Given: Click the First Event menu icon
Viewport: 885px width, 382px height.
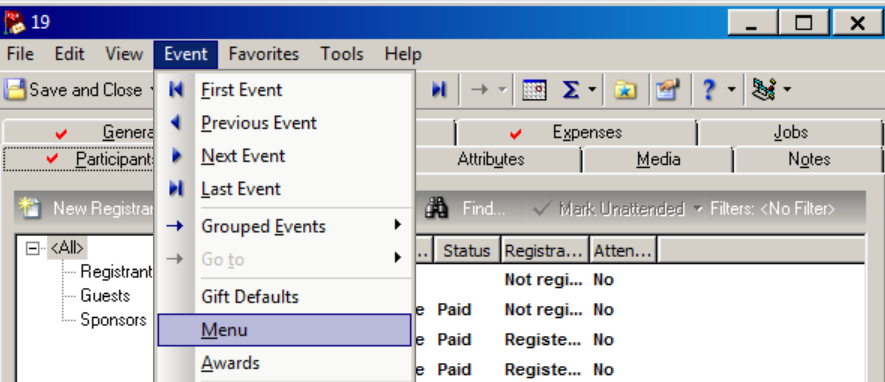Looking at the screenshot, I should click(x=176, y=89).
